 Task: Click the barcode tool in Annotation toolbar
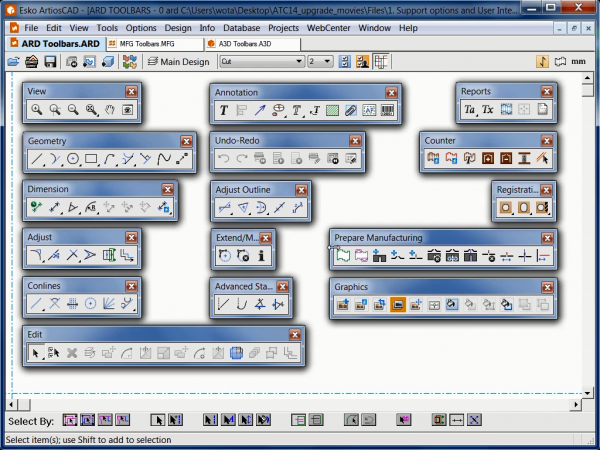(x=387, y=110)
